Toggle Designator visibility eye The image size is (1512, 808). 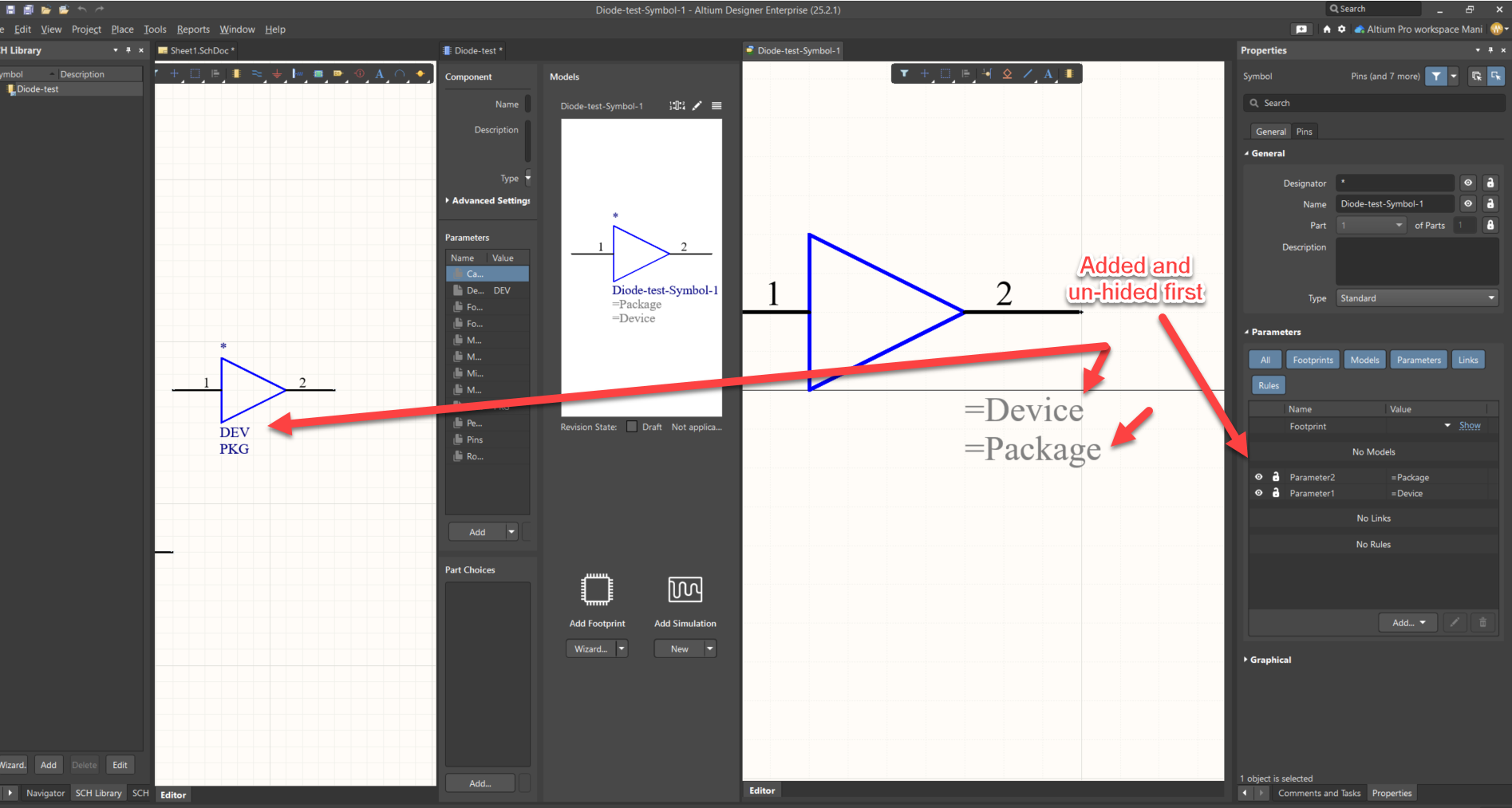click(1468, 183)
